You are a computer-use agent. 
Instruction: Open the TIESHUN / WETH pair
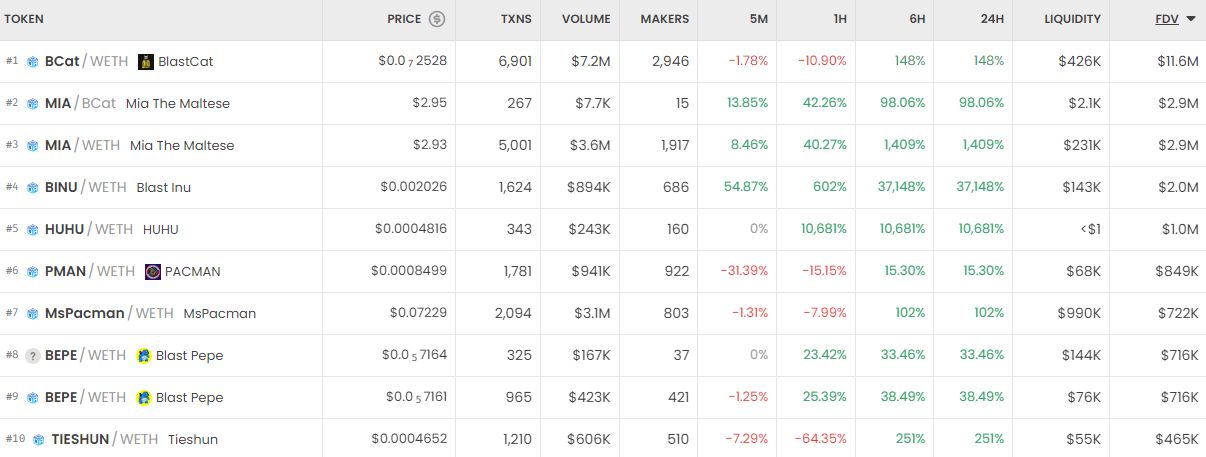pyautogui.click(x=105, y=439)
